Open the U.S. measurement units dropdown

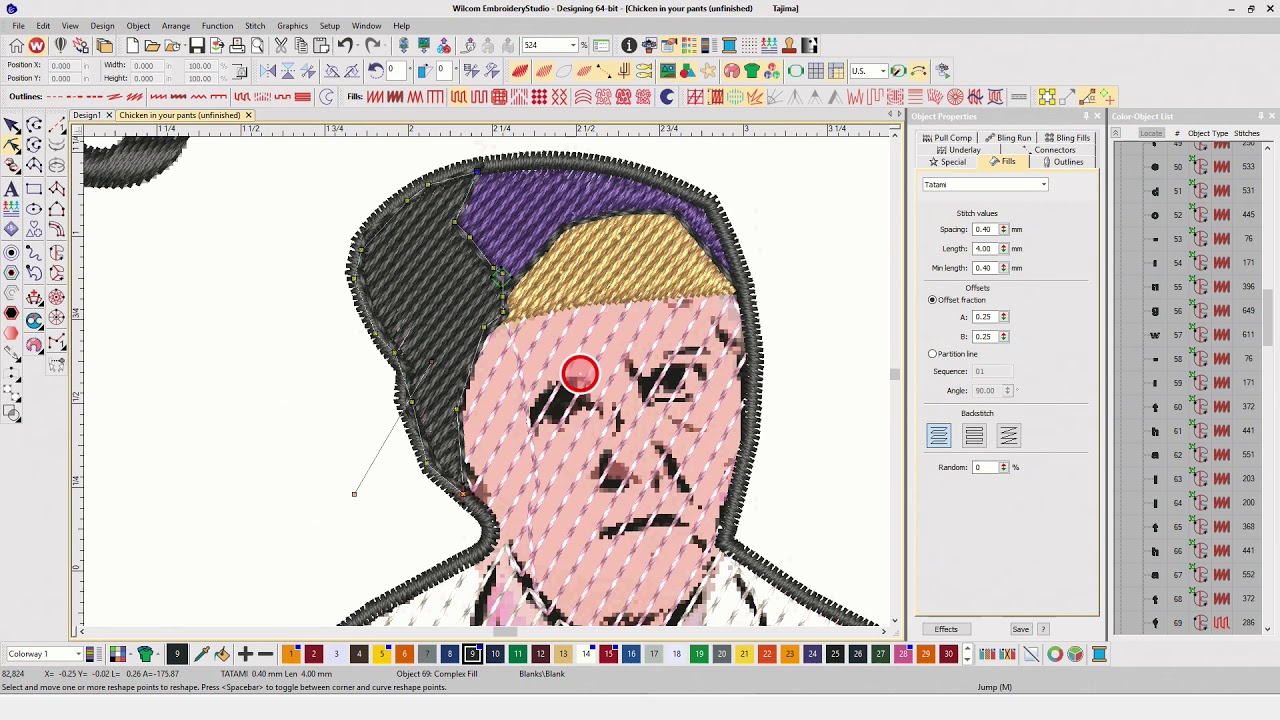882,71
